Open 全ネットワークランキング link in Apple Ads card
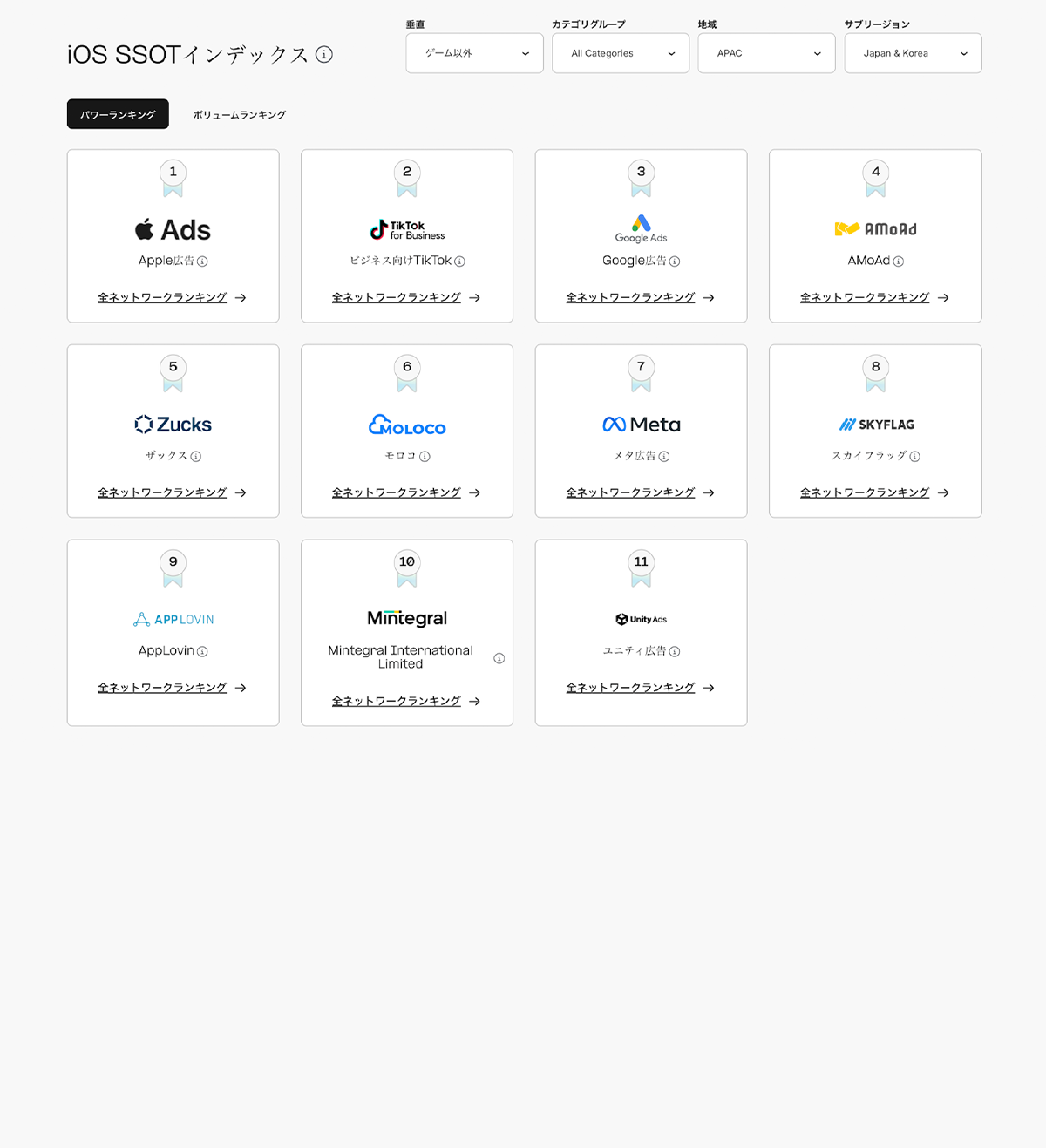Viewport: 1046px width, 1148px height. (x=162, y=298)
